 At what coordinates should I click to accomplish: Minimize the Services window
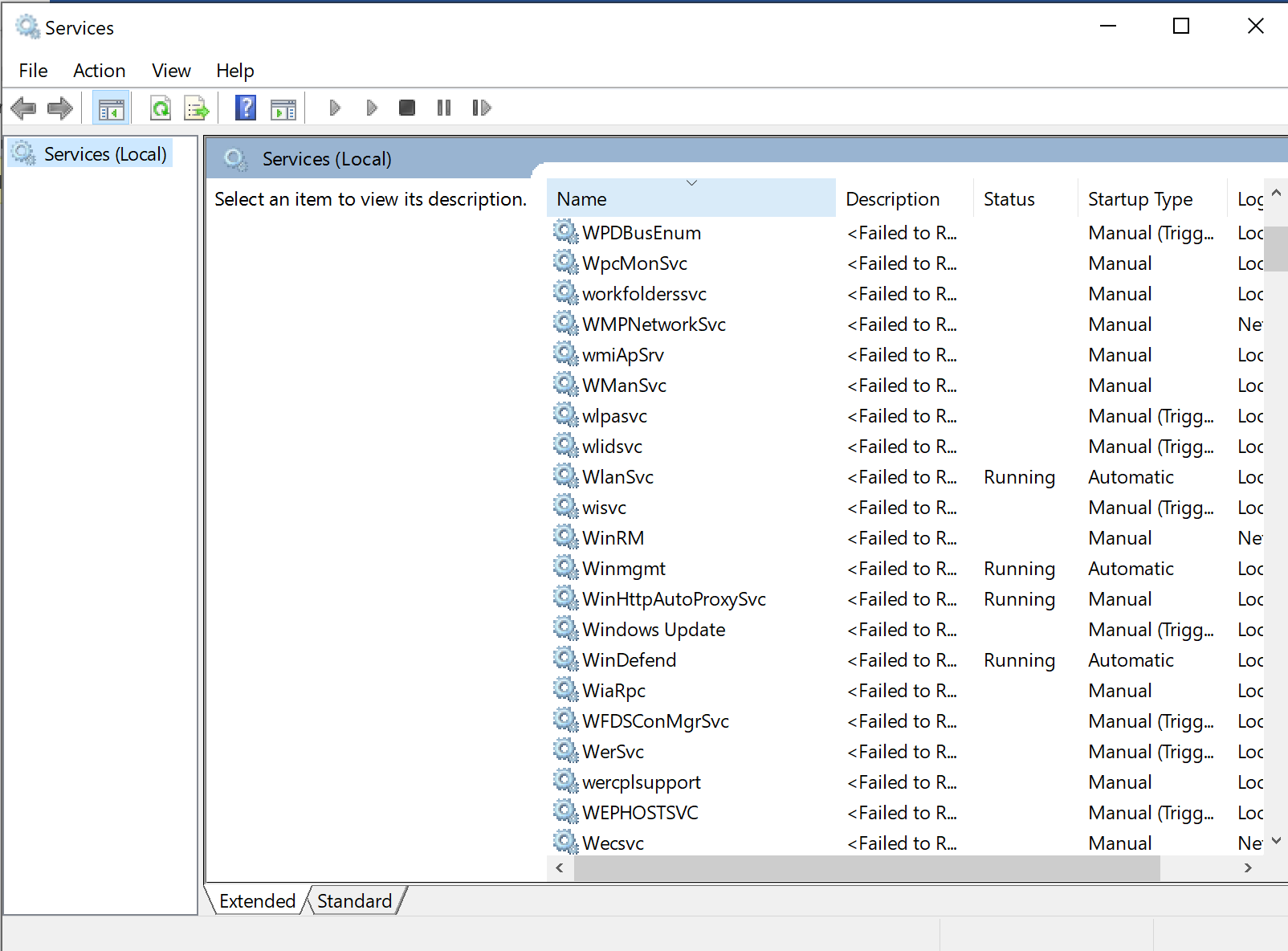click(1108, 27)
